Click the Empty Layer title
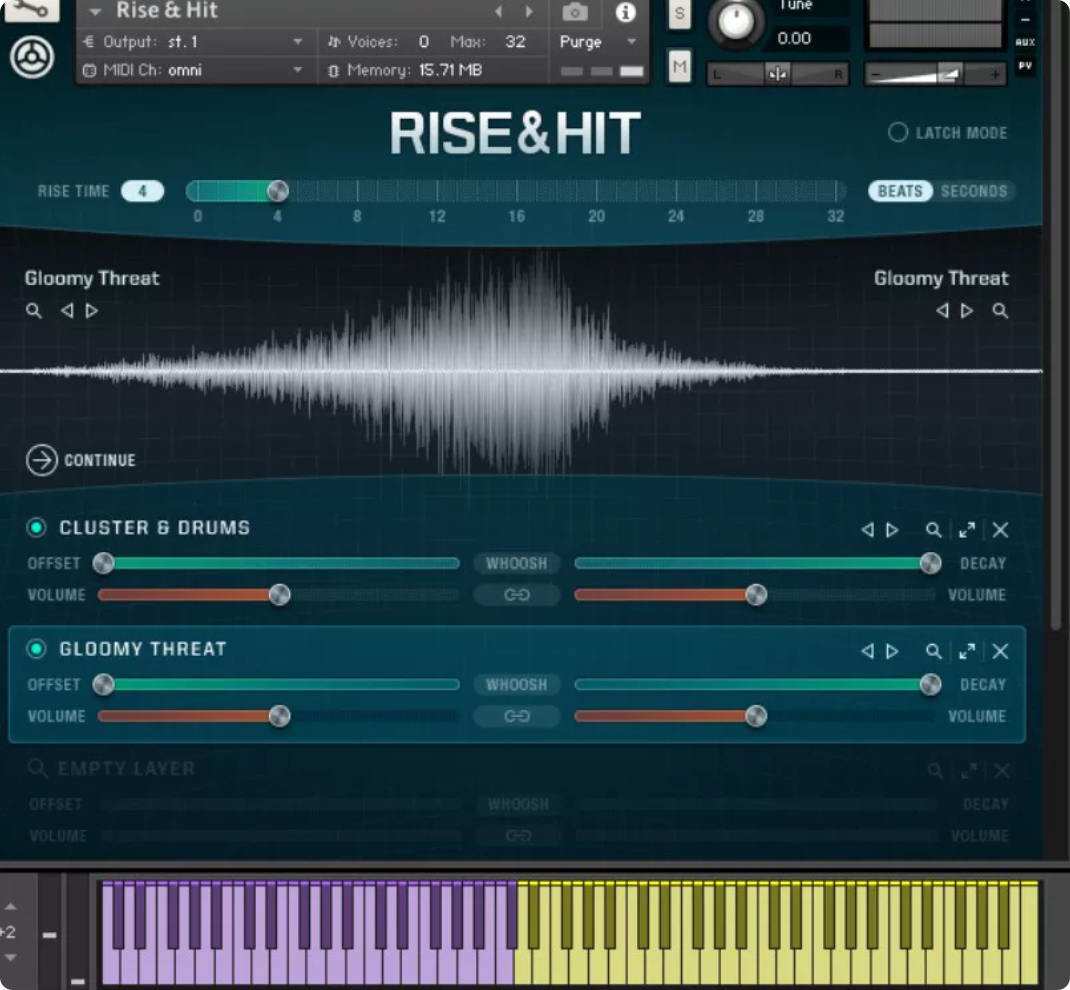The image size is (1070, 990). coord(126,769)
